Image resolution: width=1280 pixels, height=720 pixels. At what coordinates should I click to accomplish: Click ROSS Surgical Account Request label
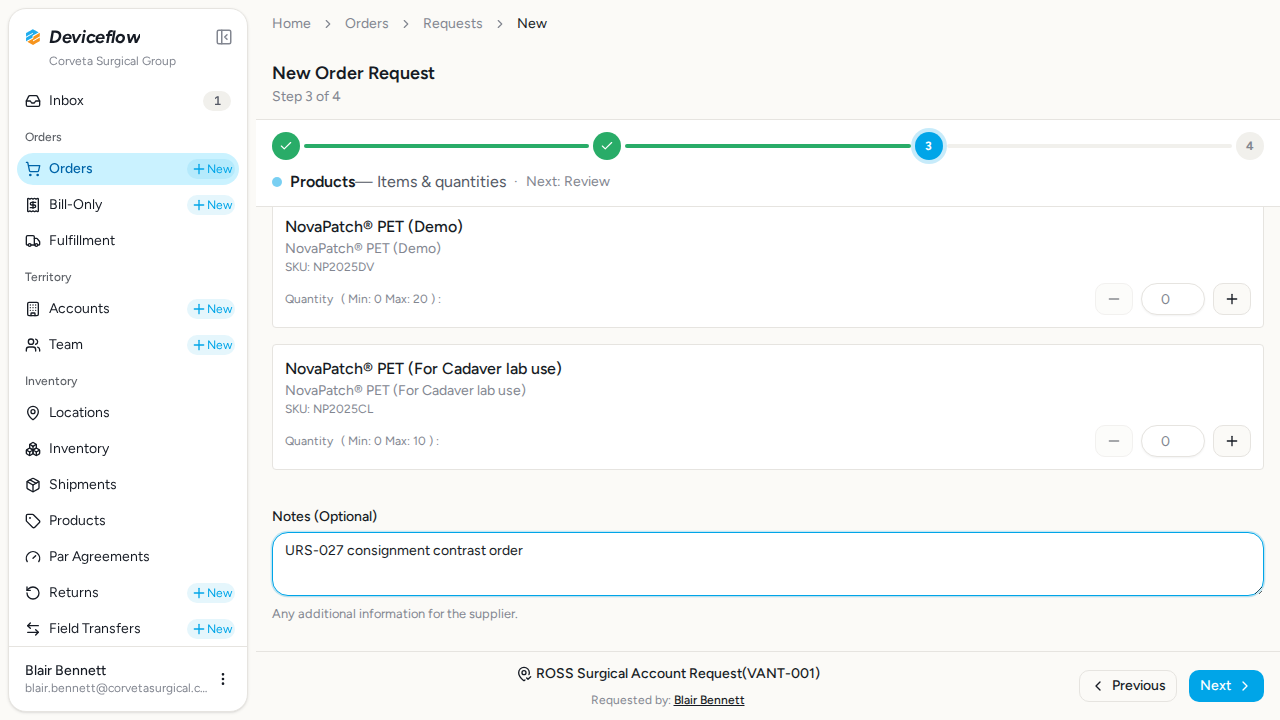(678, 674)
